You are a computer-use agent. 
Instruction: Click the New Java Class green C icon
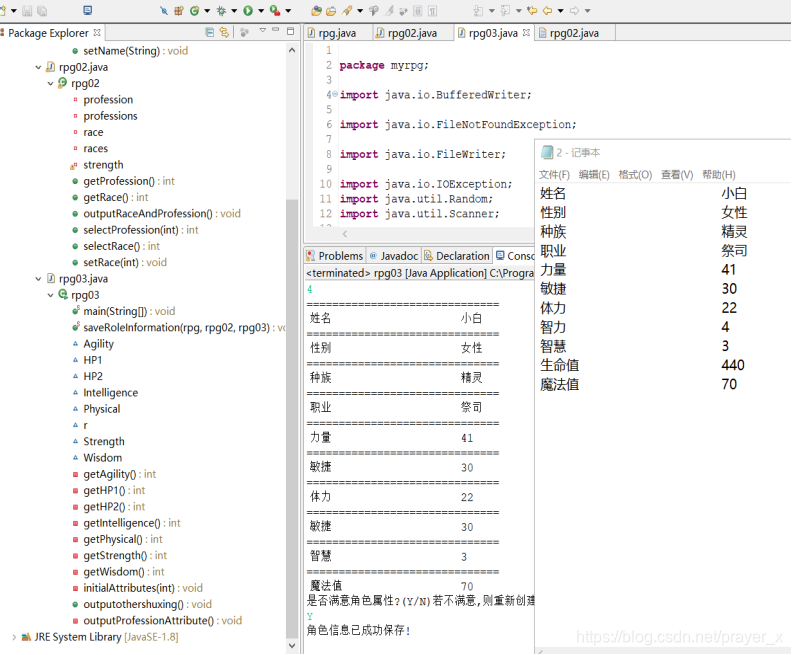coord(194,11)
